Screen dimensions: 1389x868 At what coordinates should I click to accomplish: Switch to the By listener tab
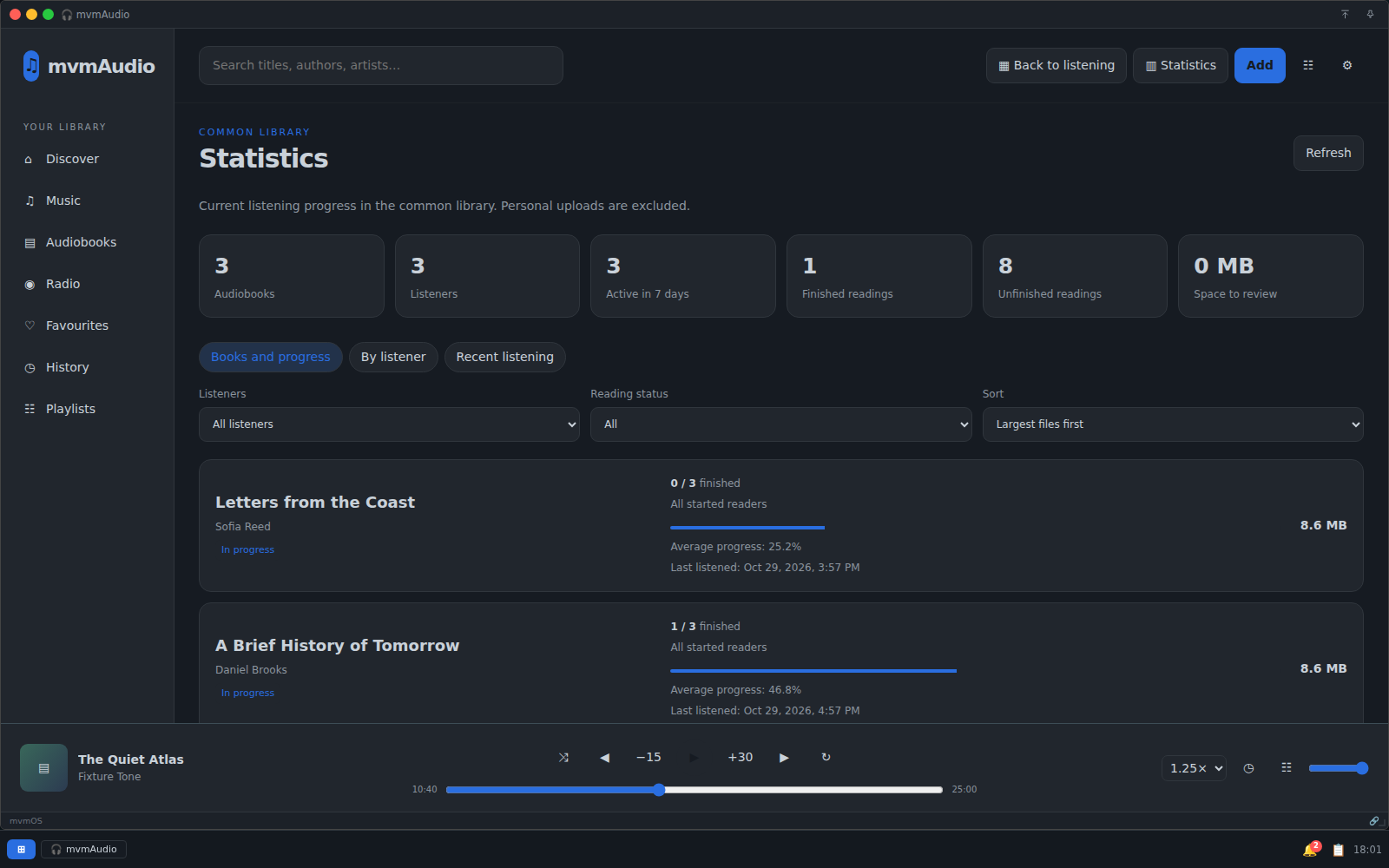click(393, 357)
